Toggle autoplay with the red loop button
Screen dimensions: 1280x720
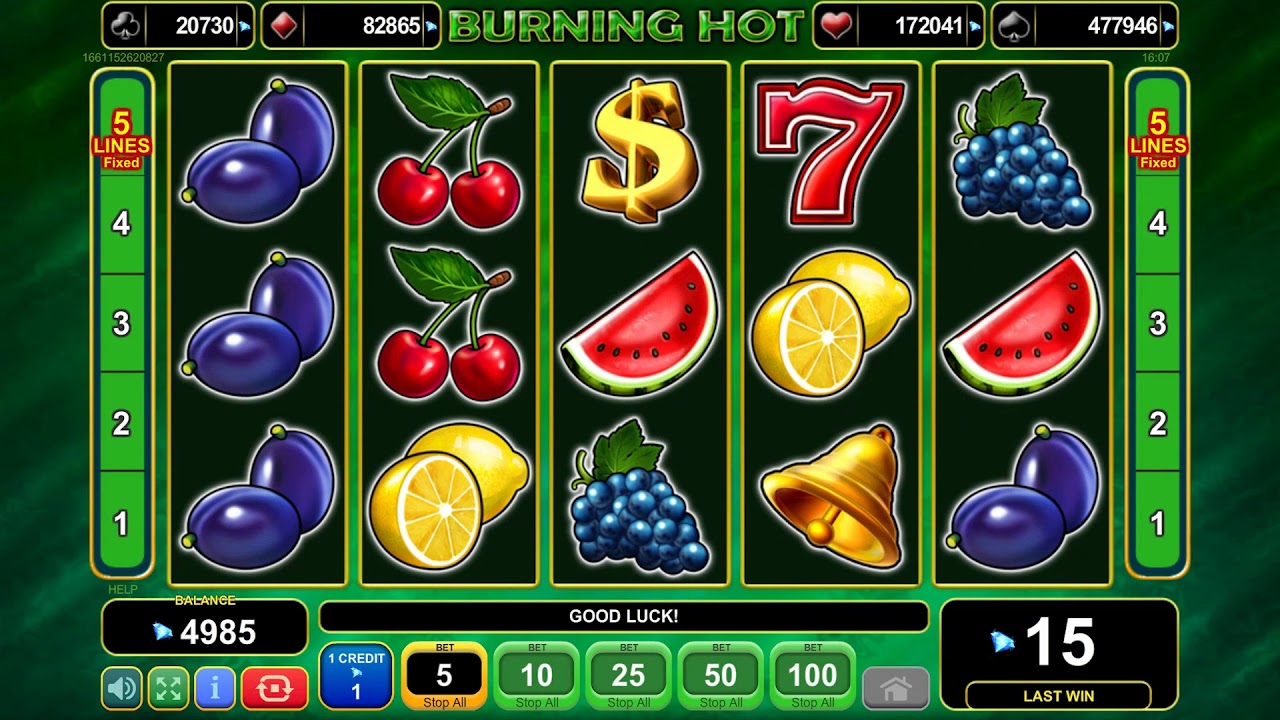coord(275,688)
